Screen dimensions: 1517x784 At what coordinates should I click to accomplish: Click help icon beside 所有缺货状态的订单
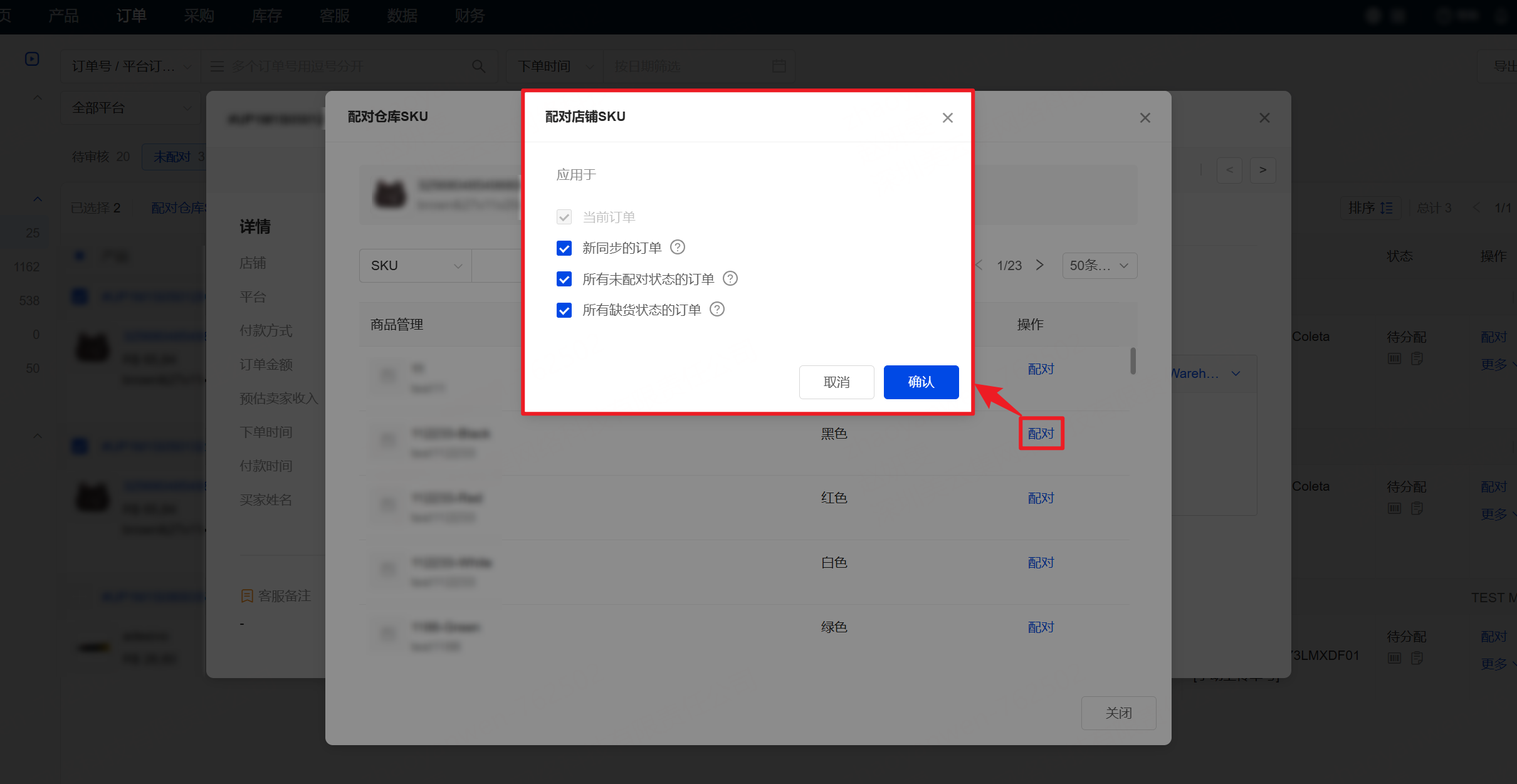point(717,309)
